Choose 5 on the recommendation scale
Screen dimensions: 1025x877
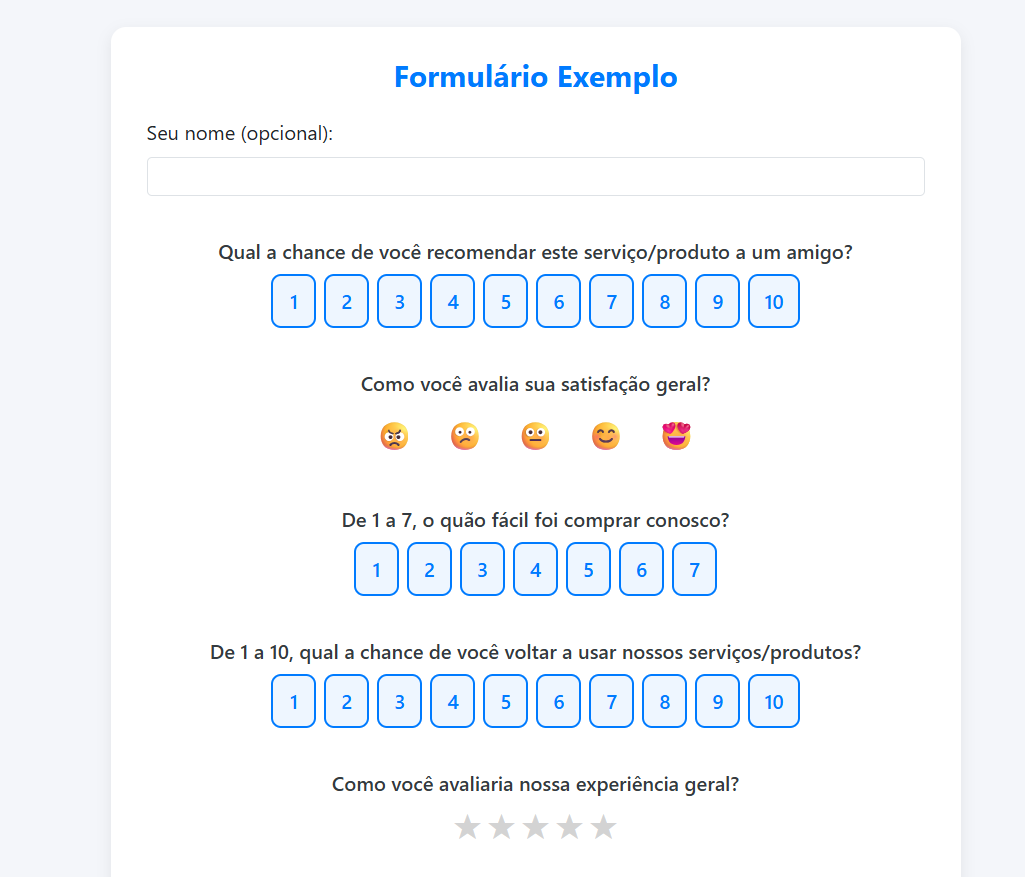click(x=505, y=301)
